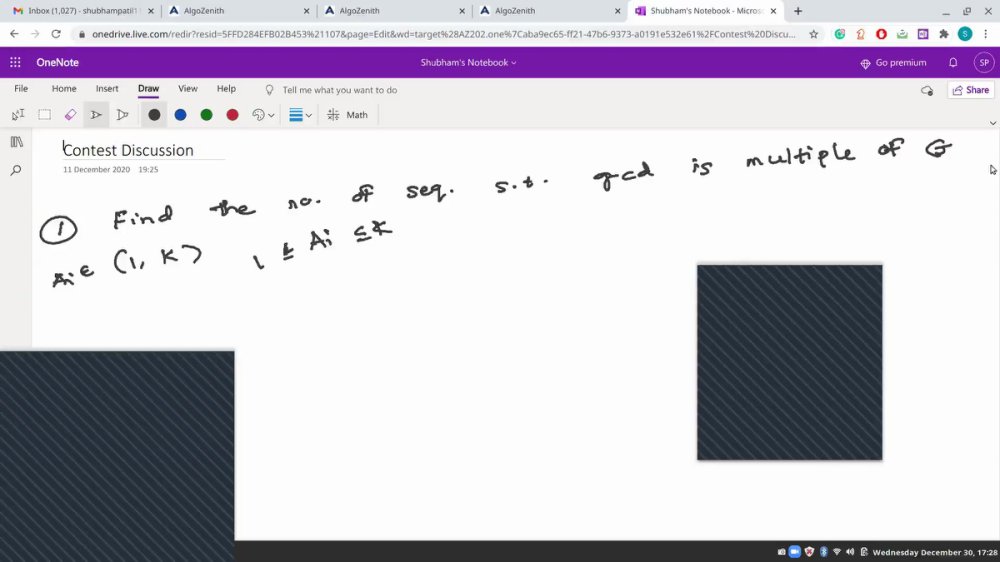Open the Chrome profile avatar S

pyautogui.click(x=965, y=34)
